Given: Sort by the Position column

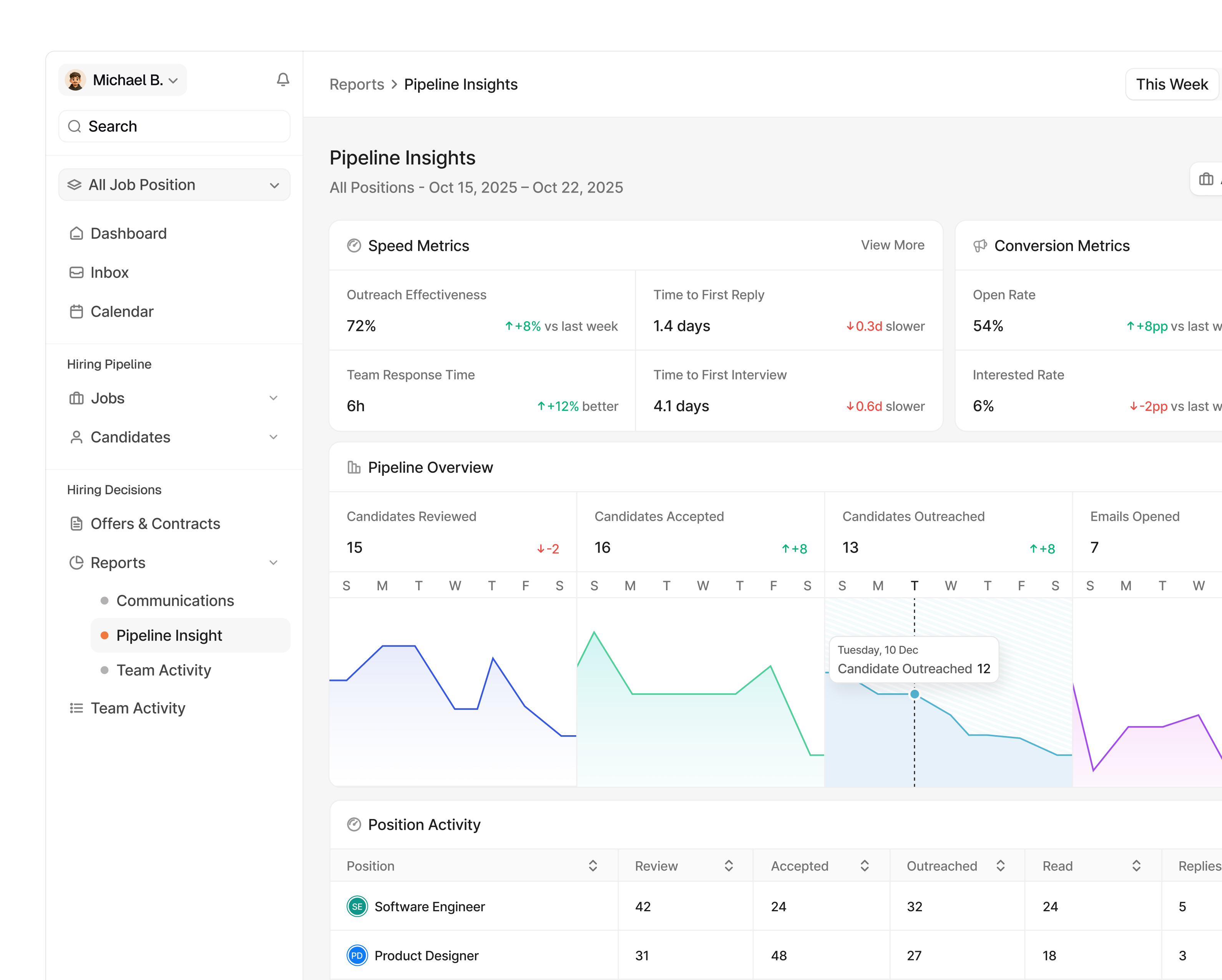Looking at the screenshot, I should point(593,865).
